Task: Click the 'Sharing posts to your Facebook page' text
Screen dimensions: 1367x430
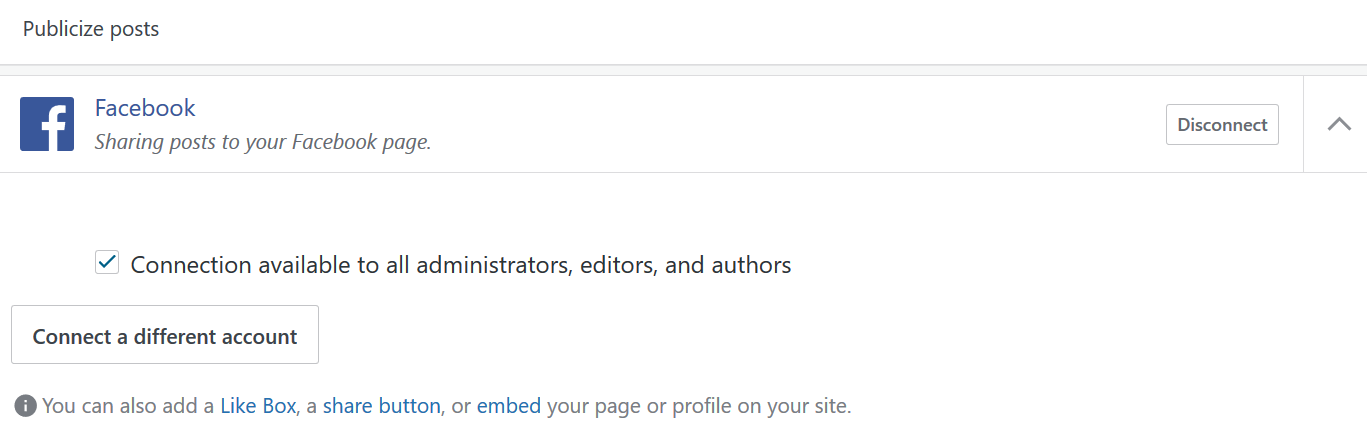Action: pos(262,142)
